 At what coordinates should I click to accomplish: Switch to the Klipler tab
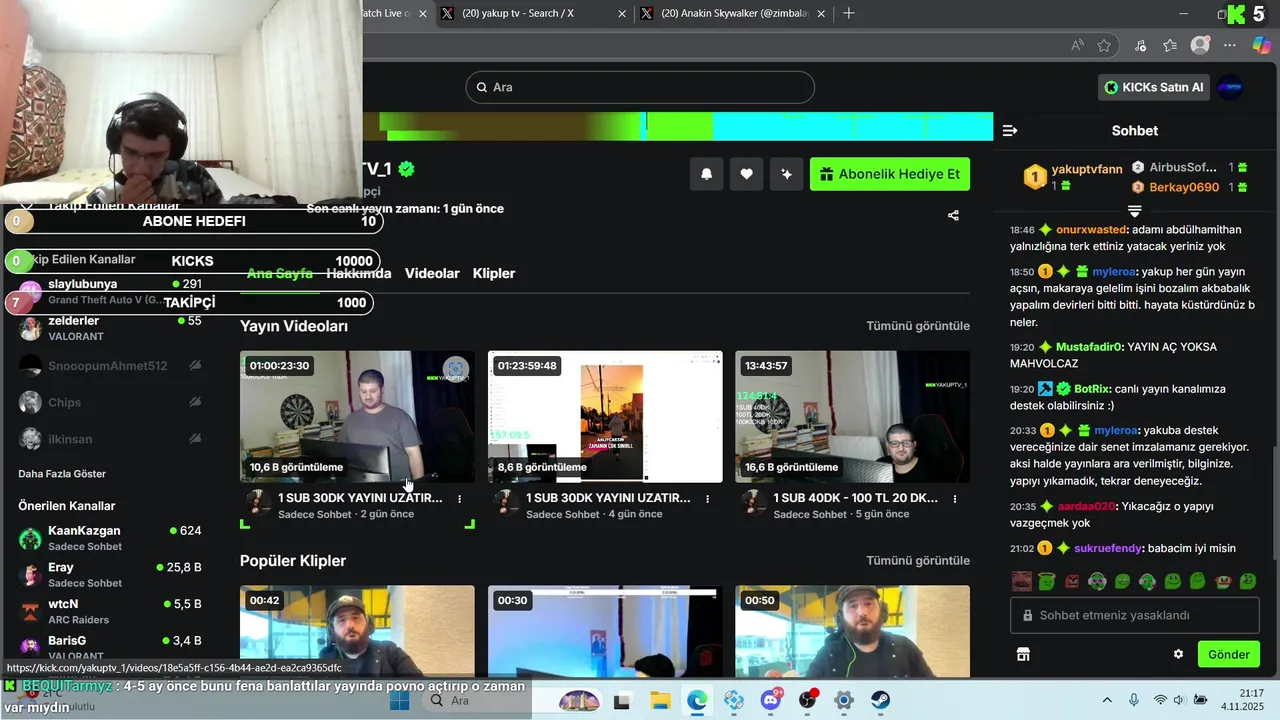tap(494, 273)
